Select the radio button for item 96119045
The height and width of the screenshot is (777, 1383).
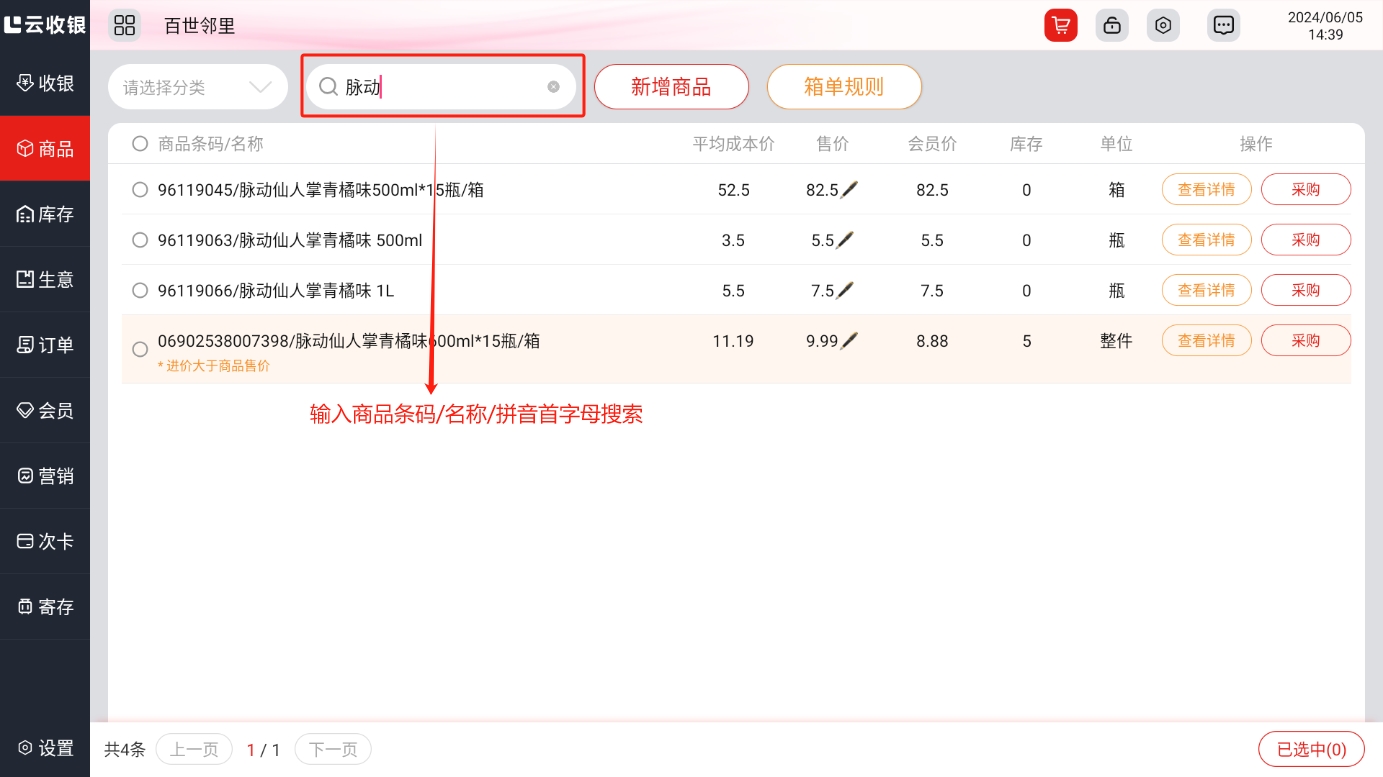tap(140, 190)
